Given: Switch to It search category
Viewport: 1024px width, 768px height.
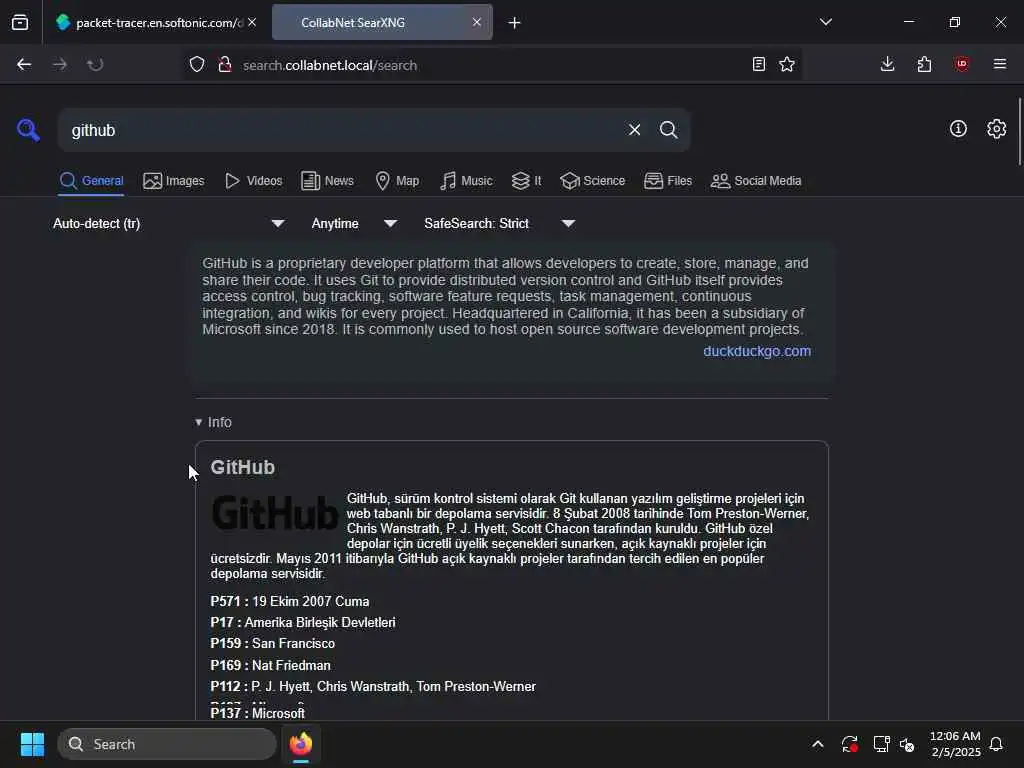Looking at the screenshot, I should (x=526, y=181).
